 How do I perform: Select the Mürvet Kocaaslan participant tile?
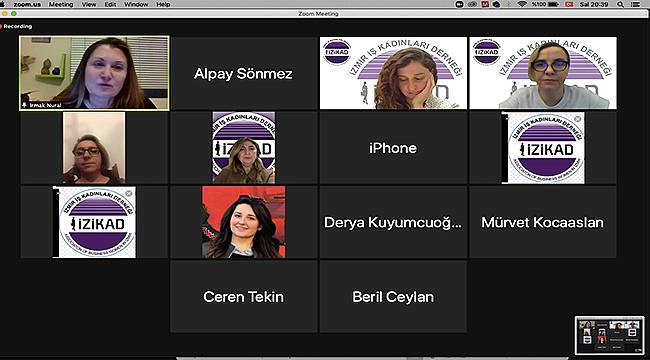point(543,222)
